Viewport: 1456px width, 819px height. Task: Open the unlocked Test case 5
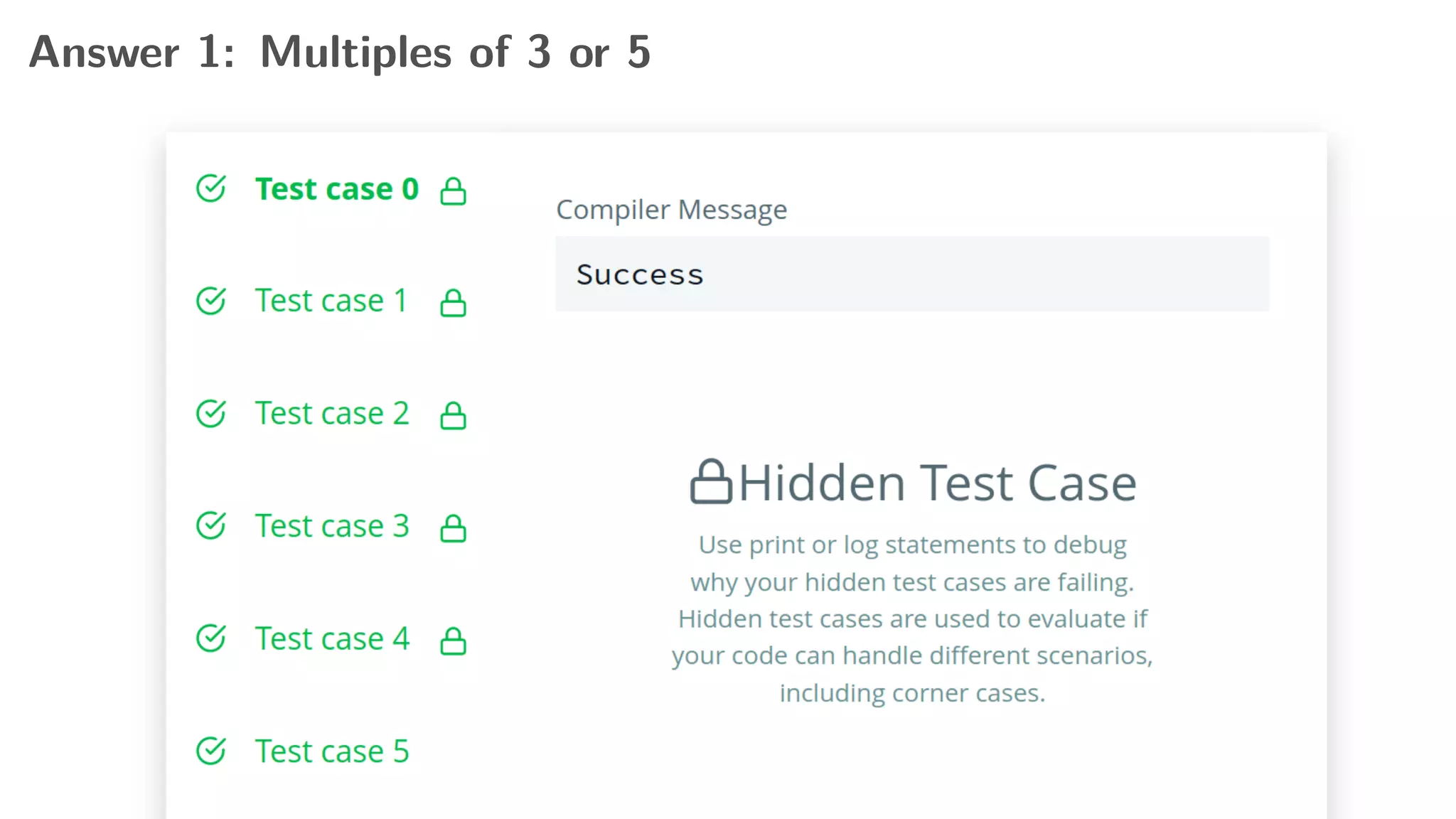tap(332, 751)
